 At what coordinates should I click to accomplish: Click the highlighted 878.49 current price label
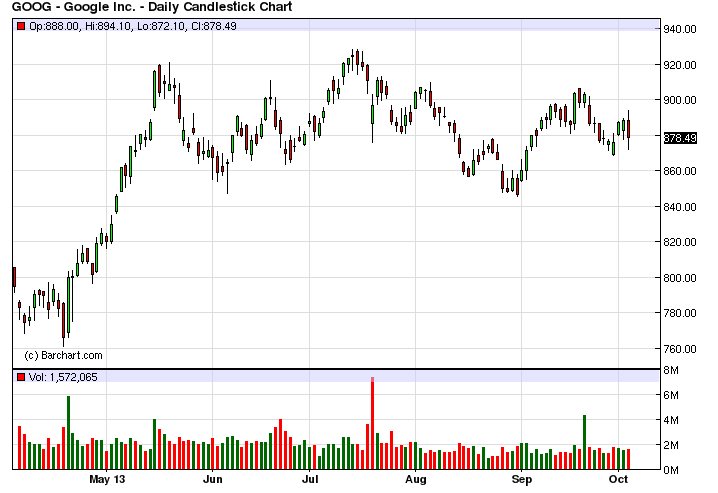pos(680,138)
